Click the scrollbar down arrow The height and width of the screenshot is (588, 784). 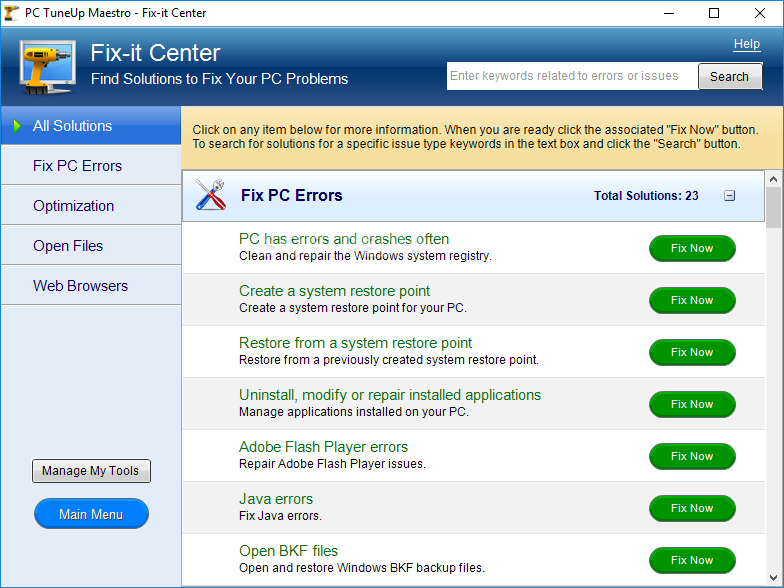coord(774,578)
